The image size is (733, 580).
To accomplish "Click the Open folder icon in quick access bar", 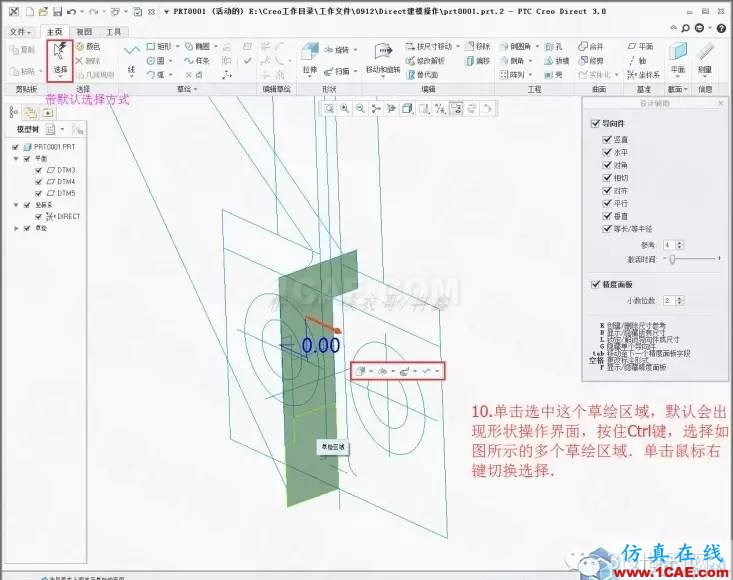I will click(43, 11).
